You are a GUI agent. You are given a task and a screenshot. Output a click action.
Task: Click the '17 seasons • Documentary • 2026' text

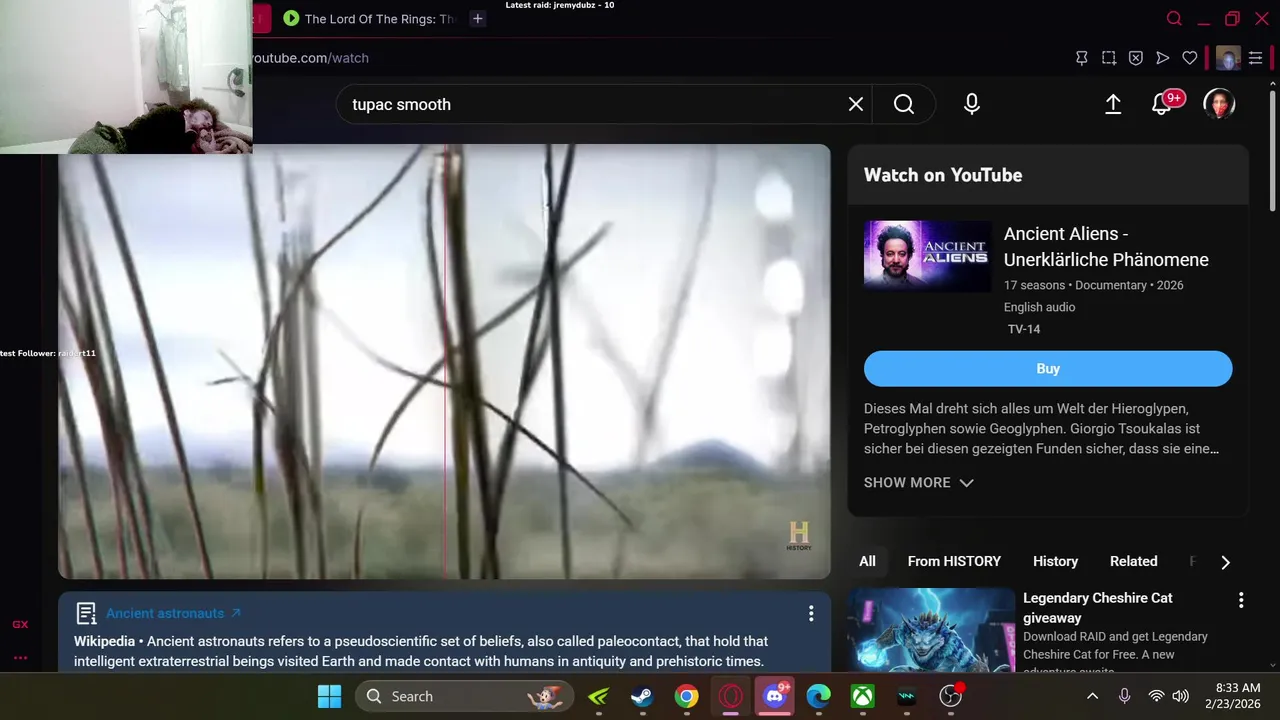(x=1094, y=285)
